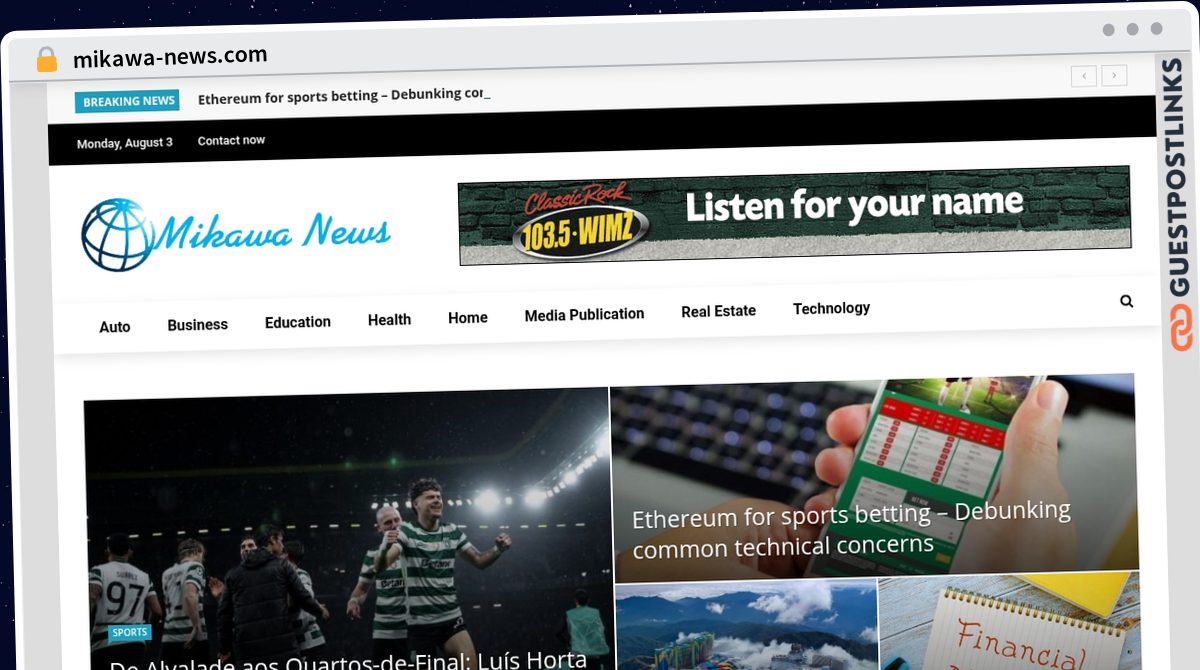The height and width of the screenshot is (670, 1200).
Task: Click the Monday, August 3 date text
Action: point(125,143)
